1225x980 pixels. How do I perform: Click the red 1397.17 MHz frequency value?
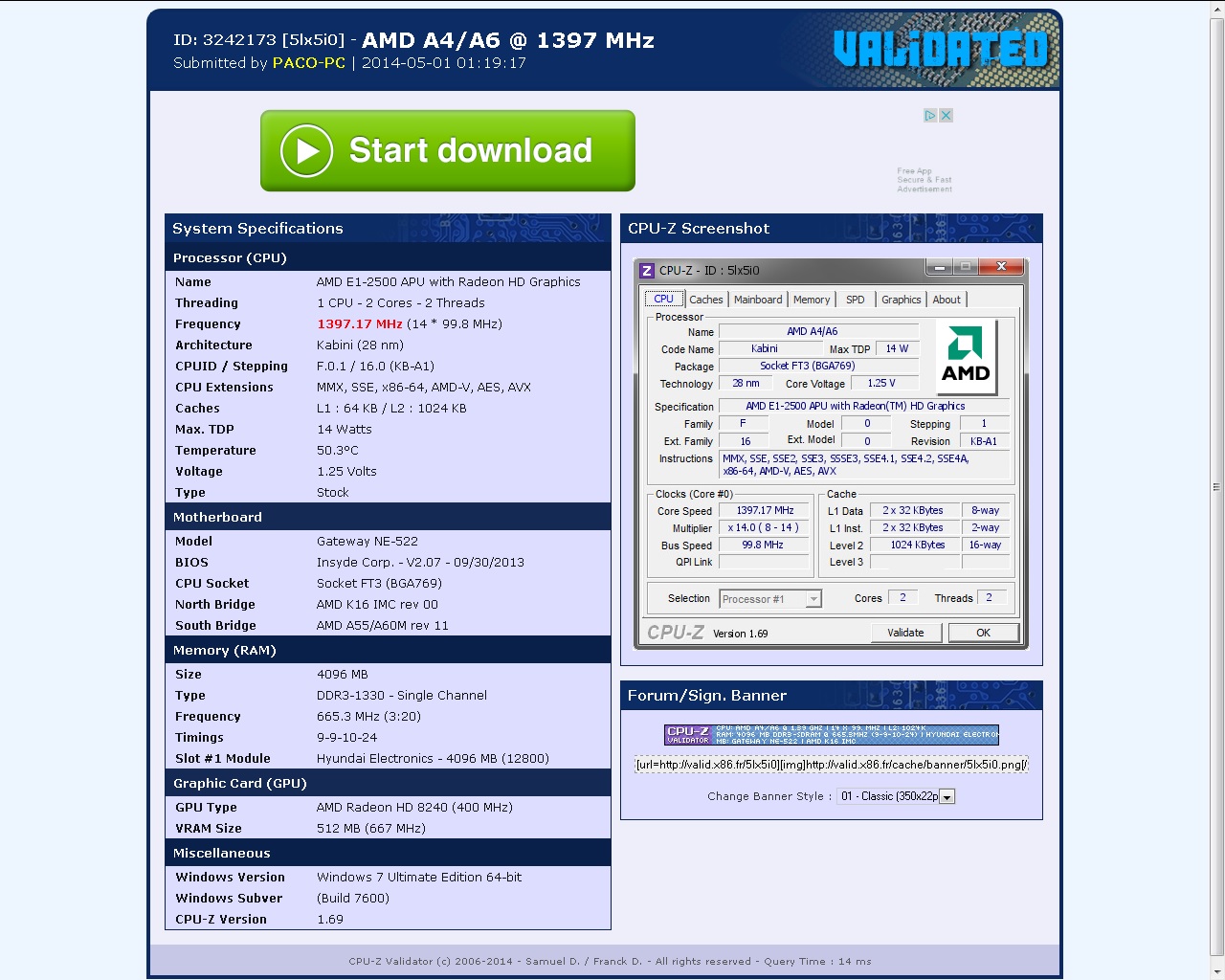(360, 323)
